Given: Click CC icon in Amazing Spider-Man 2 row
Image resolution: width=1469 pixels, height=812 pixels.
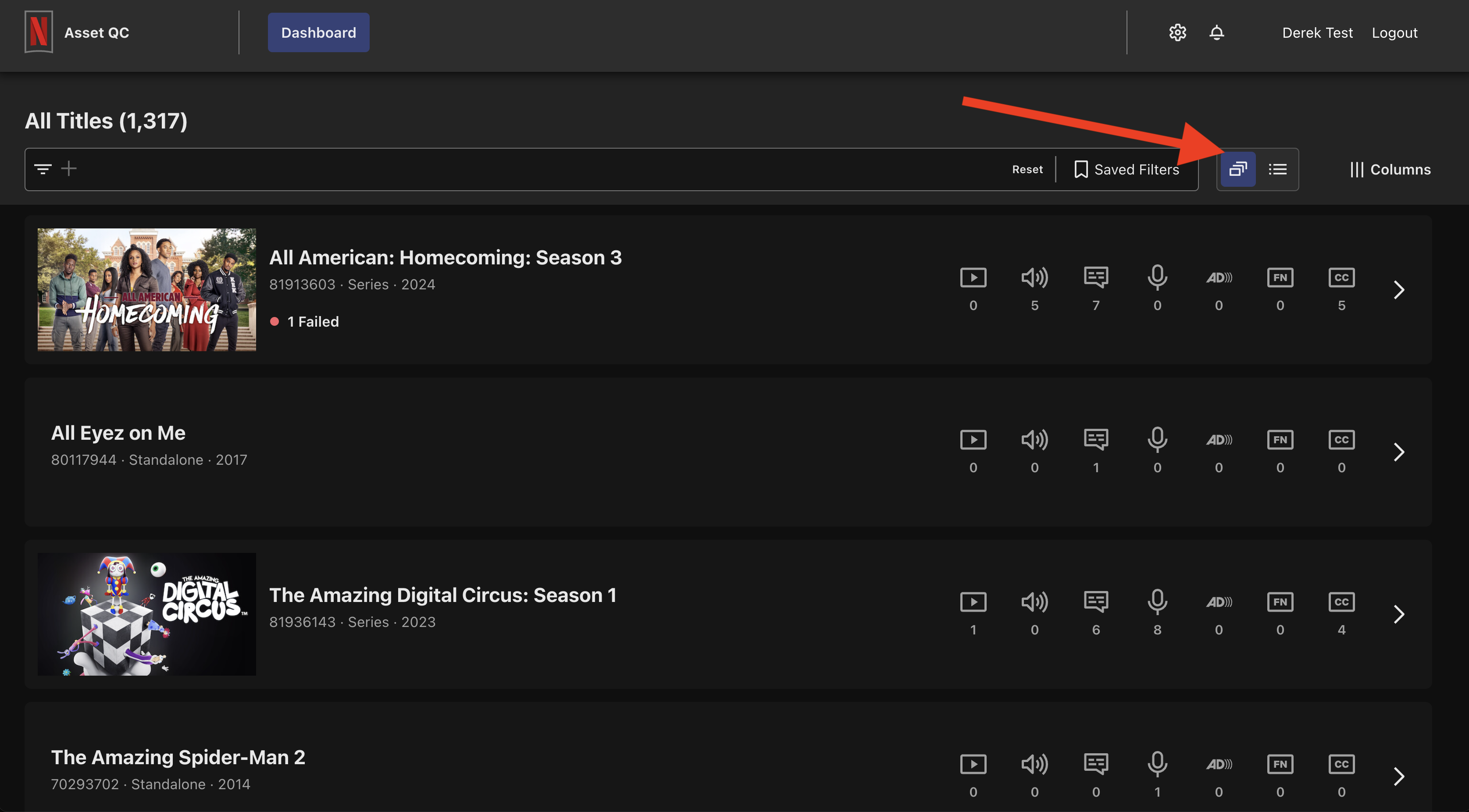Looking at the screenshot, I should point(1341,764).
